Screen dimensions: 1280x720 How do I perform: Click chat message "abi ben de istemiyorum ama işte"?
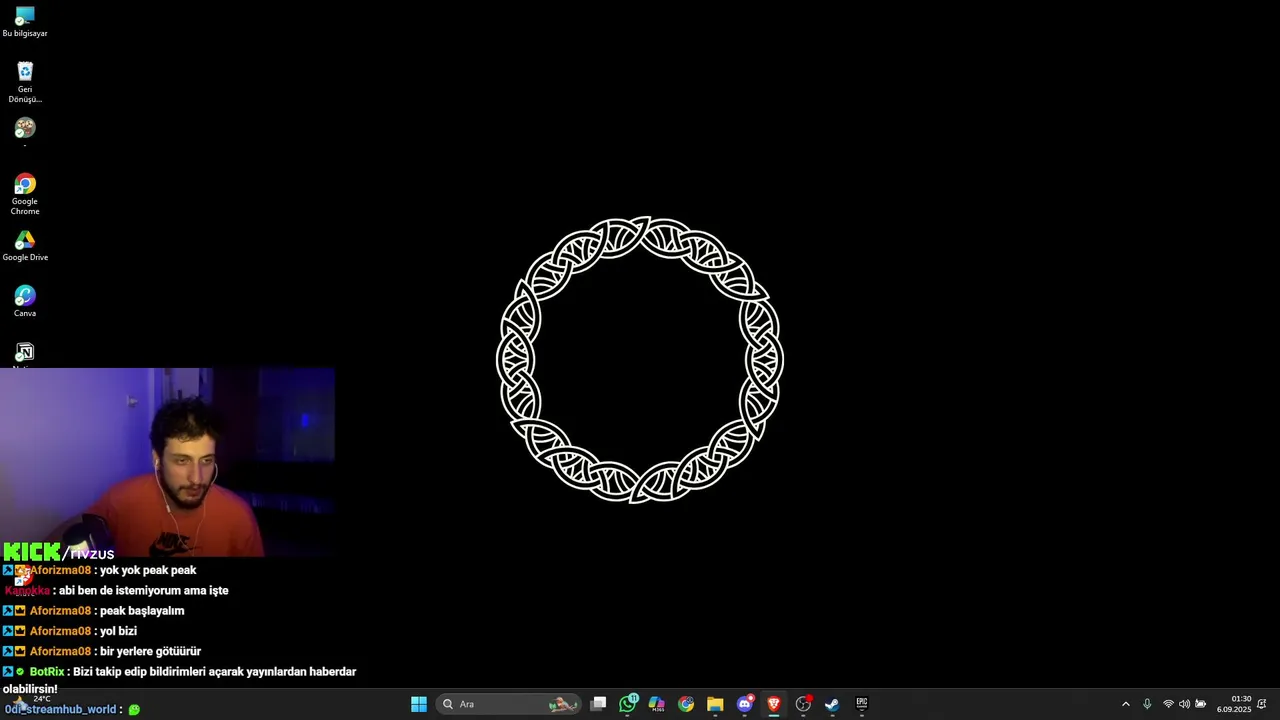[143, 590]
